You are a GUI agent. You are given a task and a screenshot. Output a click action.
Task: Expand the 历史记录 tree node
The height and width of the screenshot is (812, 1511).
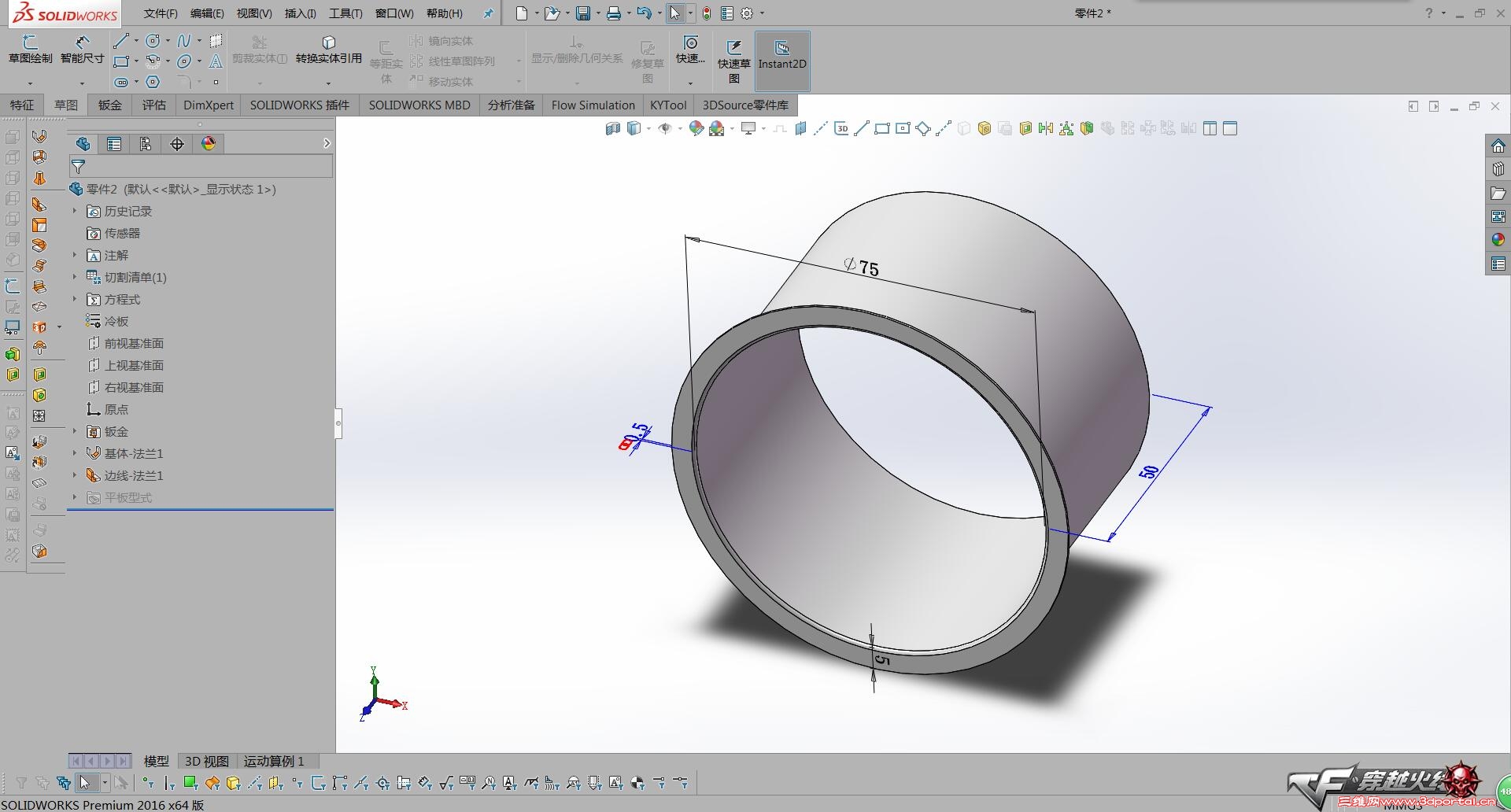click(75, 211)
